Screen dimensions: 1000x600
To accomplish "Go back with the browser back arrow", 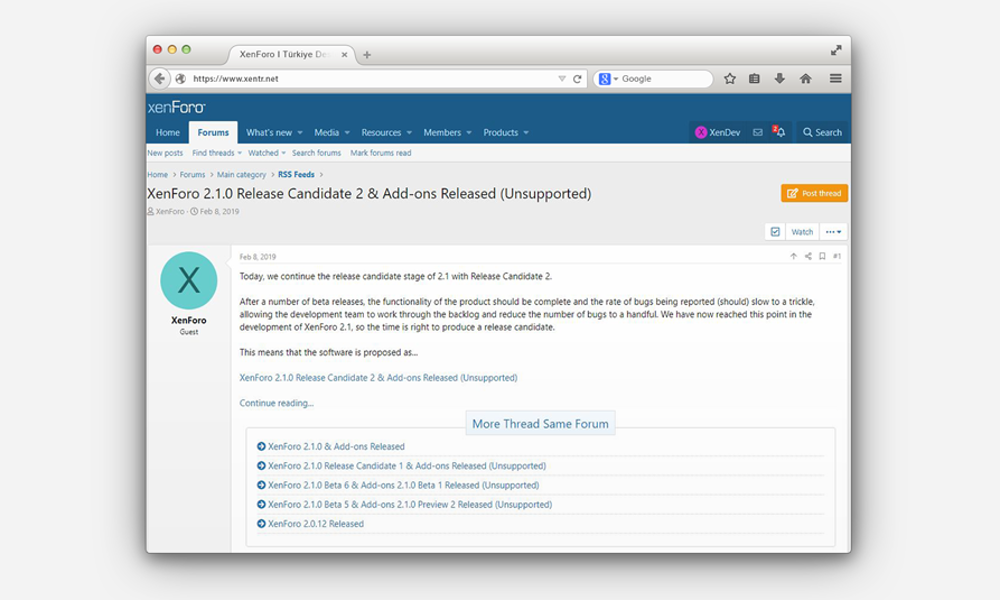I will coord(159,78).
